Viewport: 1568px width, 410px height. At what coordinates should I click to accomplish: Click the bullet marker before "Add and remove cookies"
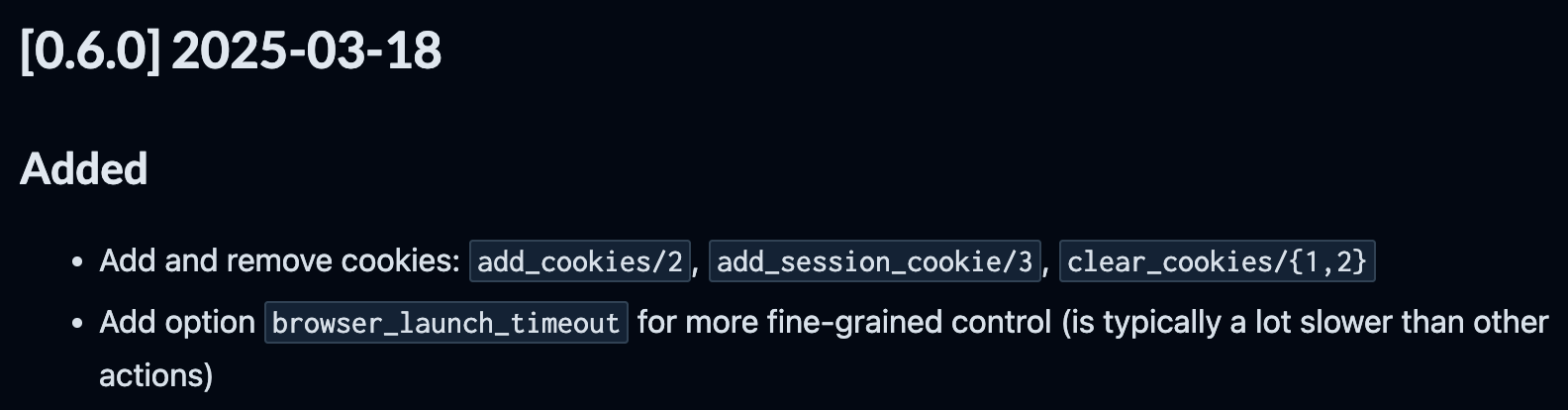click(x=77, y=262)
